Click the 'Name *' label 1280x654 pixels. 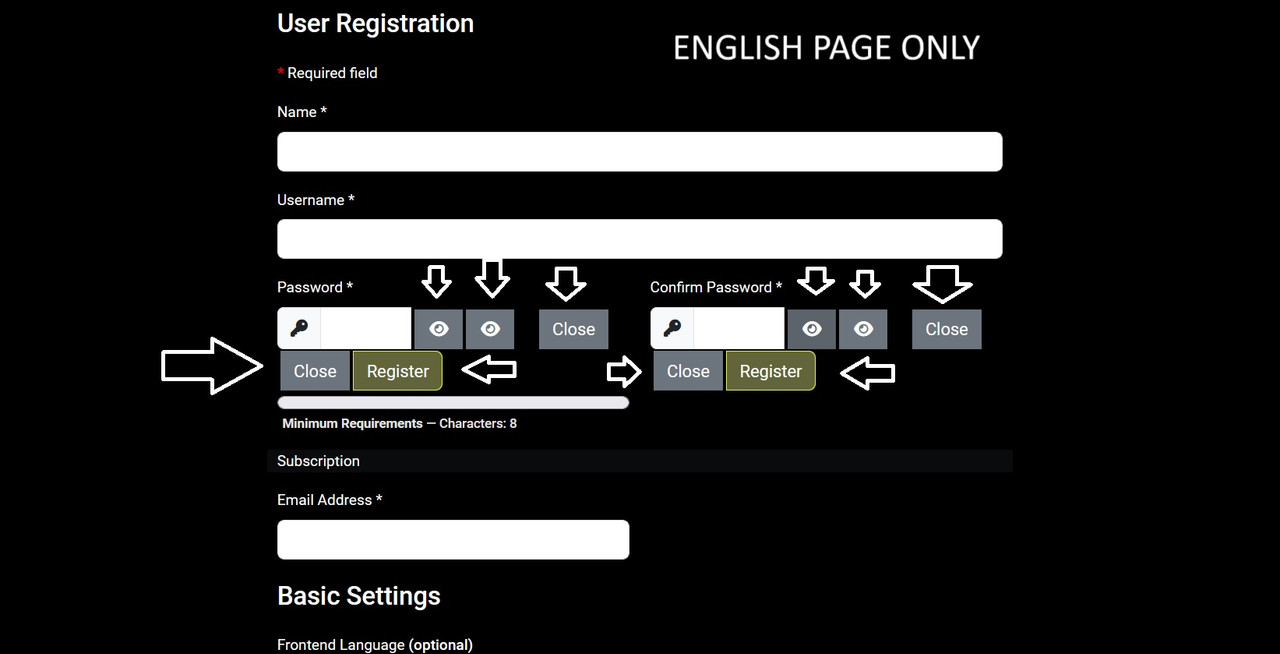coord(302,112)
